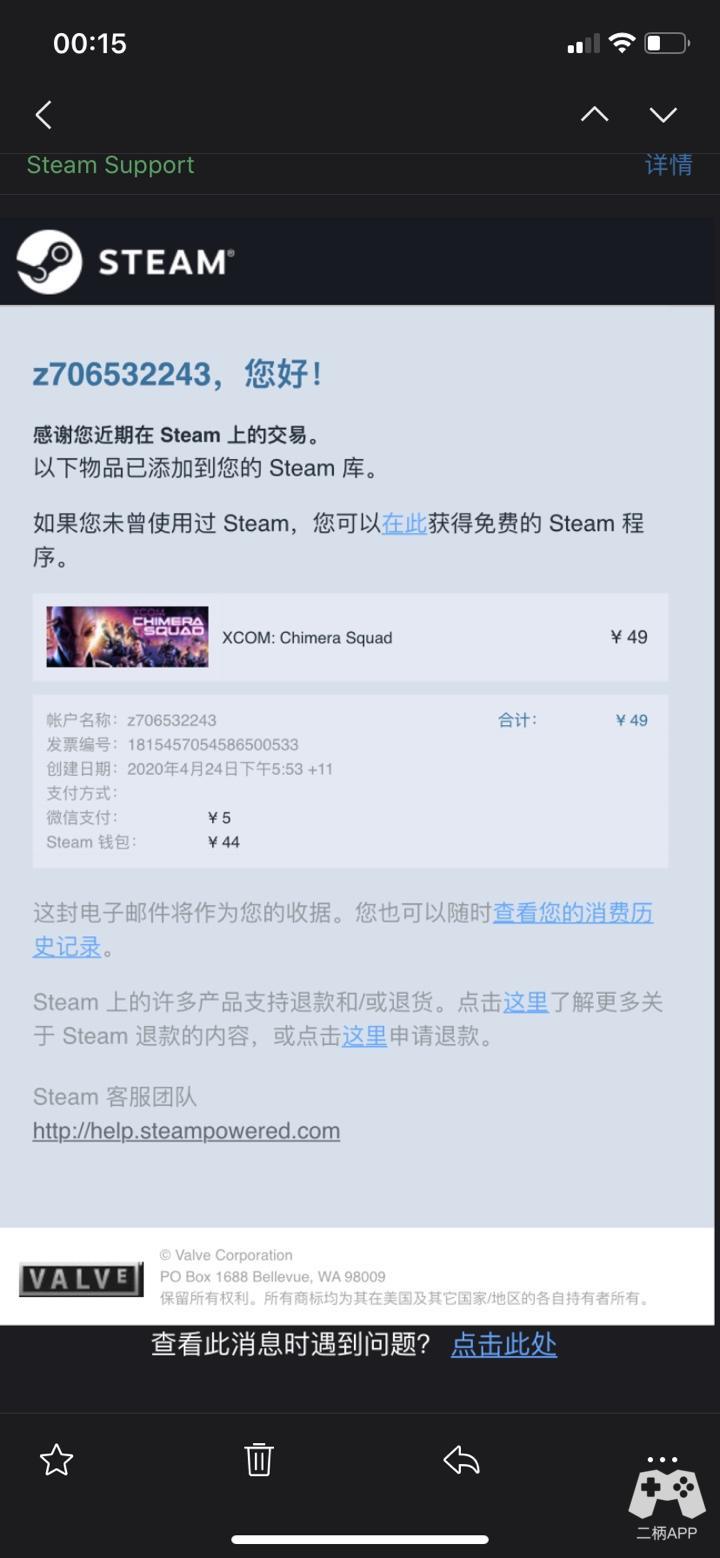This screenshot has width=720, height=1558.
Task: Open 查看您的消费历史记录 link
Action: 343,929
